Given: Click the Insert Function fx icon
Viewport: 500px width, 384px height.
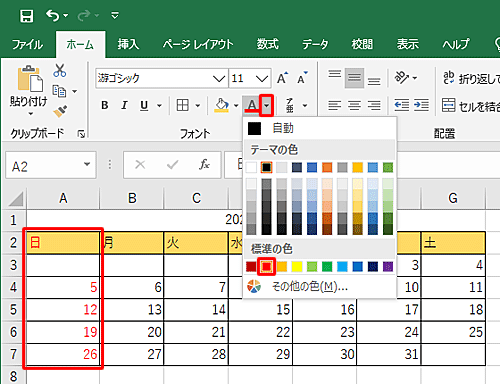Looking at the screenshot, I should [x=204, y=164].
